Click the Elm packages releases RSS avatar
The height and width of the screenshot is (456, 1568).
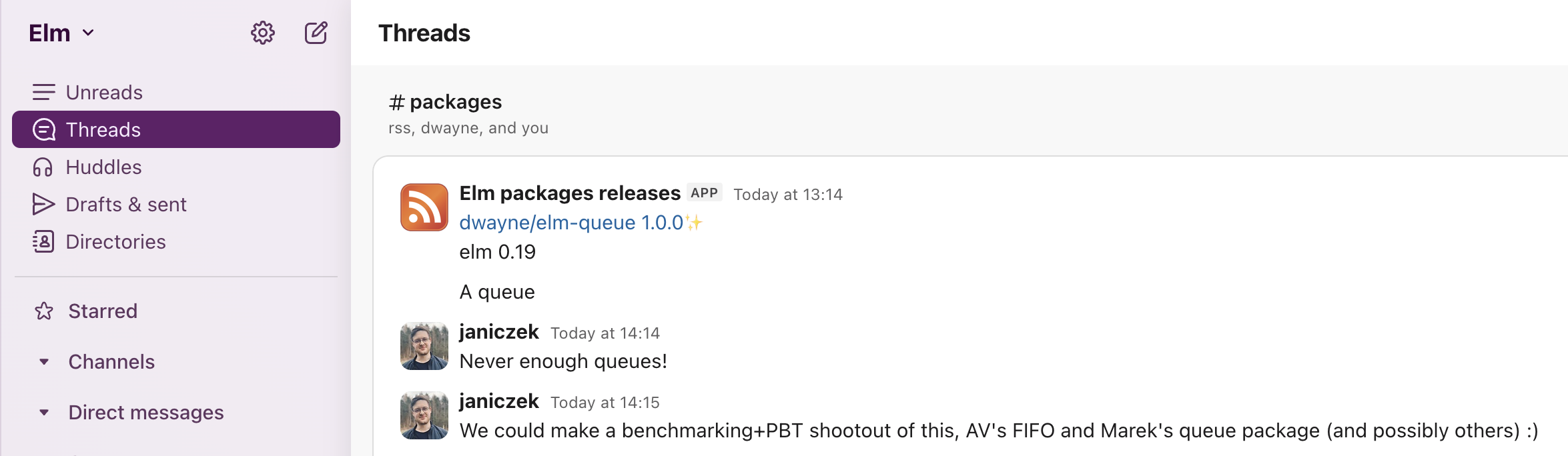[x=424, y=207]
